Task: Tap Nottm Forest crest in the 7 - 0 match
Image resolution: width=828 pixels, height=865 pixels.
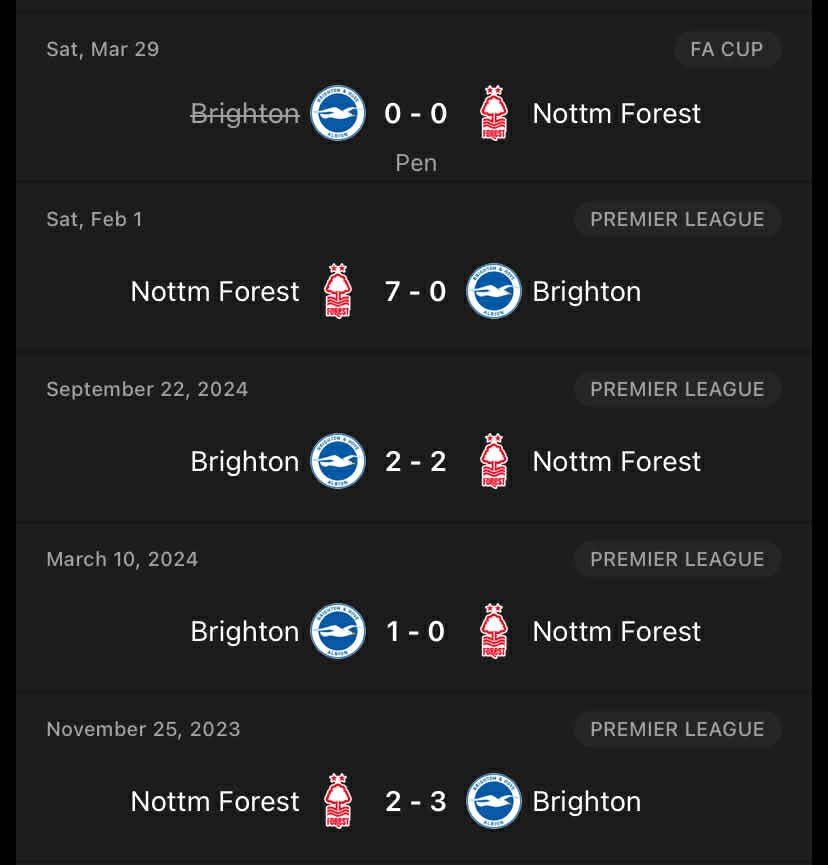Action: click(x=337, y=291)
